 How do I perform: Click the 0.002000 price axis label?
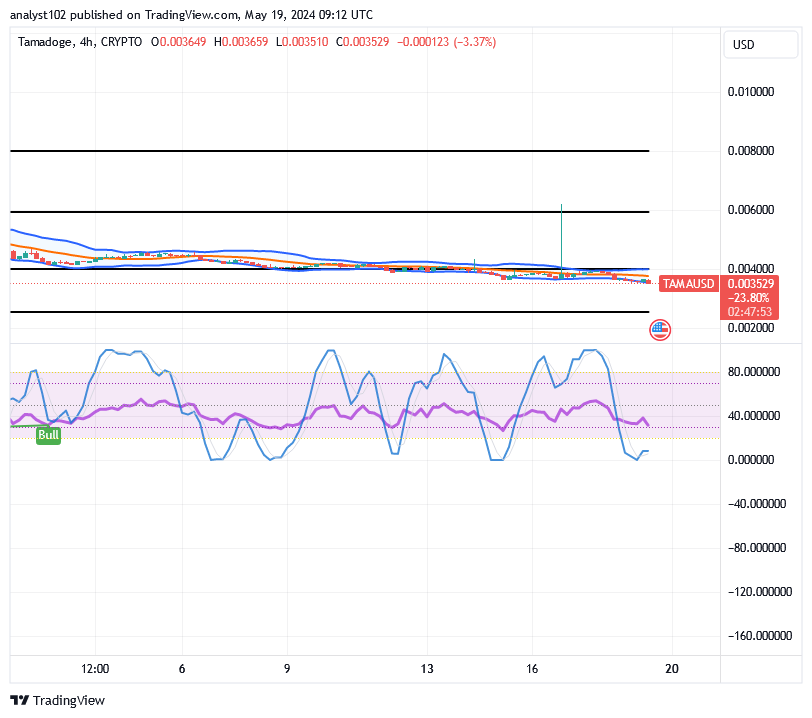(x=750, y=327)
